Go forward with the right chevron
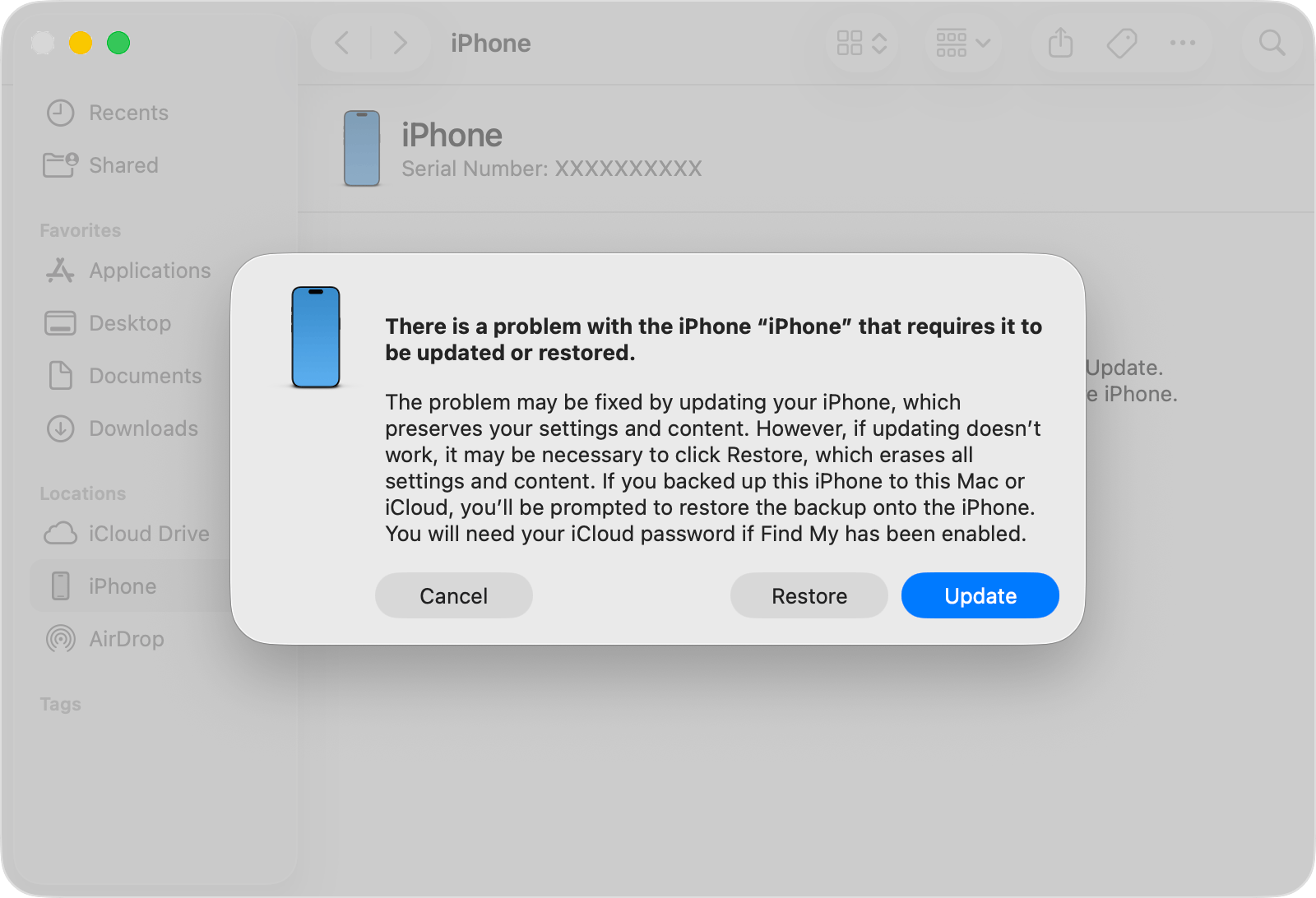The height and width of the screenshot is (898, 1316). (x=400, y=43)
